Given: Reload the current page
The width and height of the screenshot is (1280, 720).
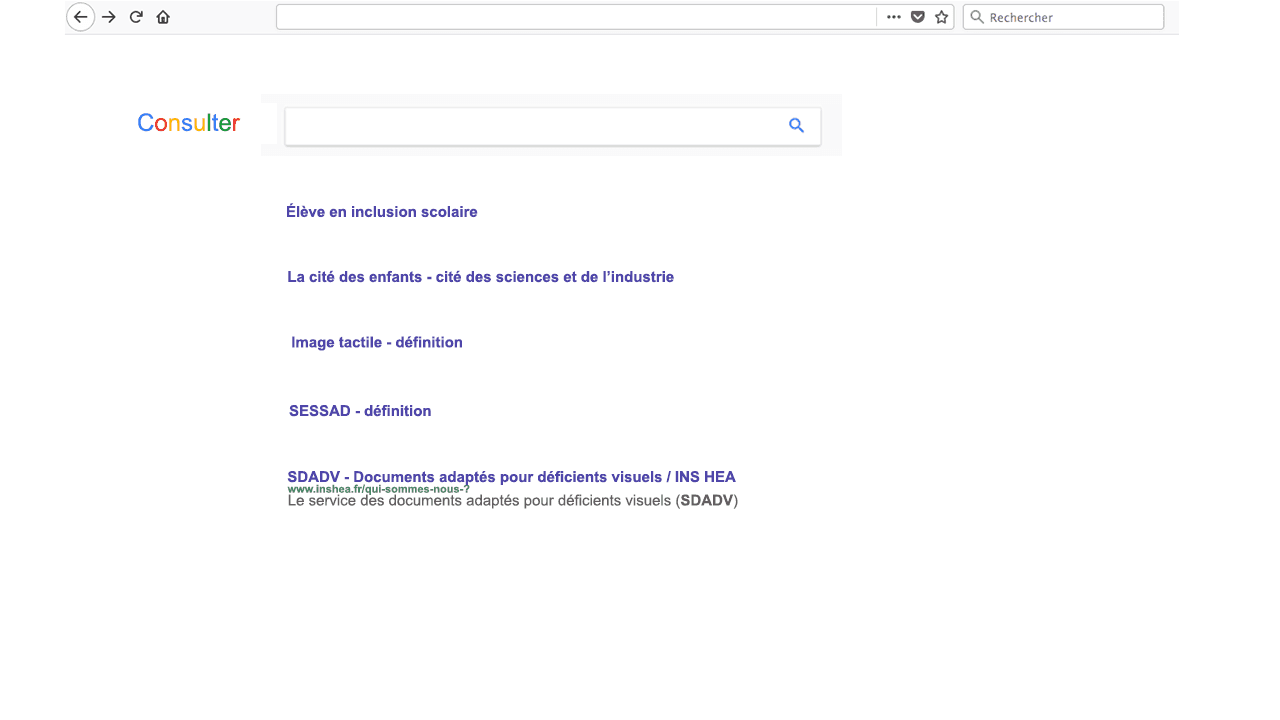Looking at the screenshot, I should 135,16.
